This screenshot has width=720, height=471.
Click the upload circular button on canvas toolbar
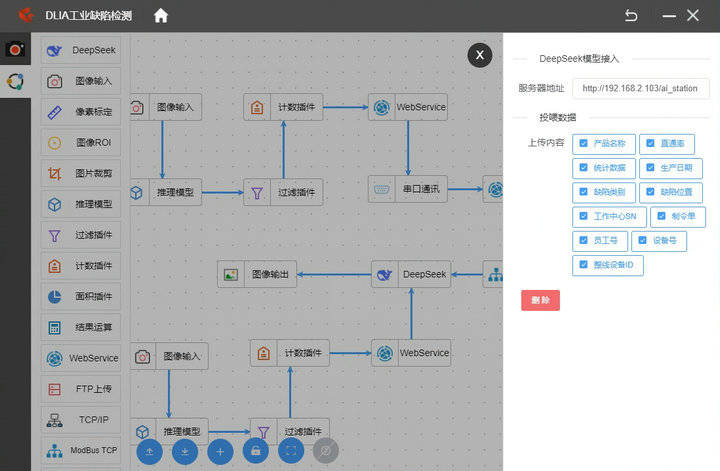(150, 452)
